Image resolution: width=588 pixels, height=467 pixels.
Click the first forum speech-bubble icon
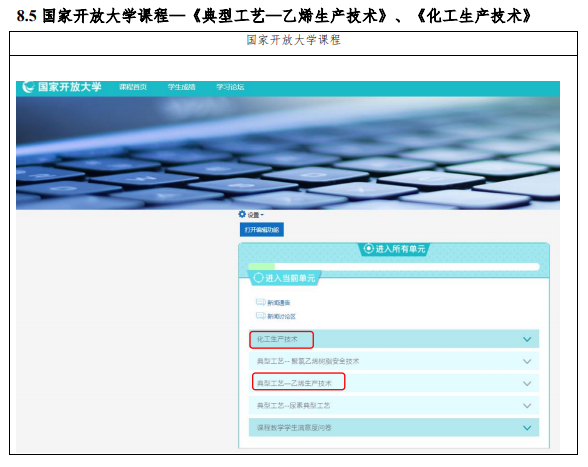click(x=261, y=302)
